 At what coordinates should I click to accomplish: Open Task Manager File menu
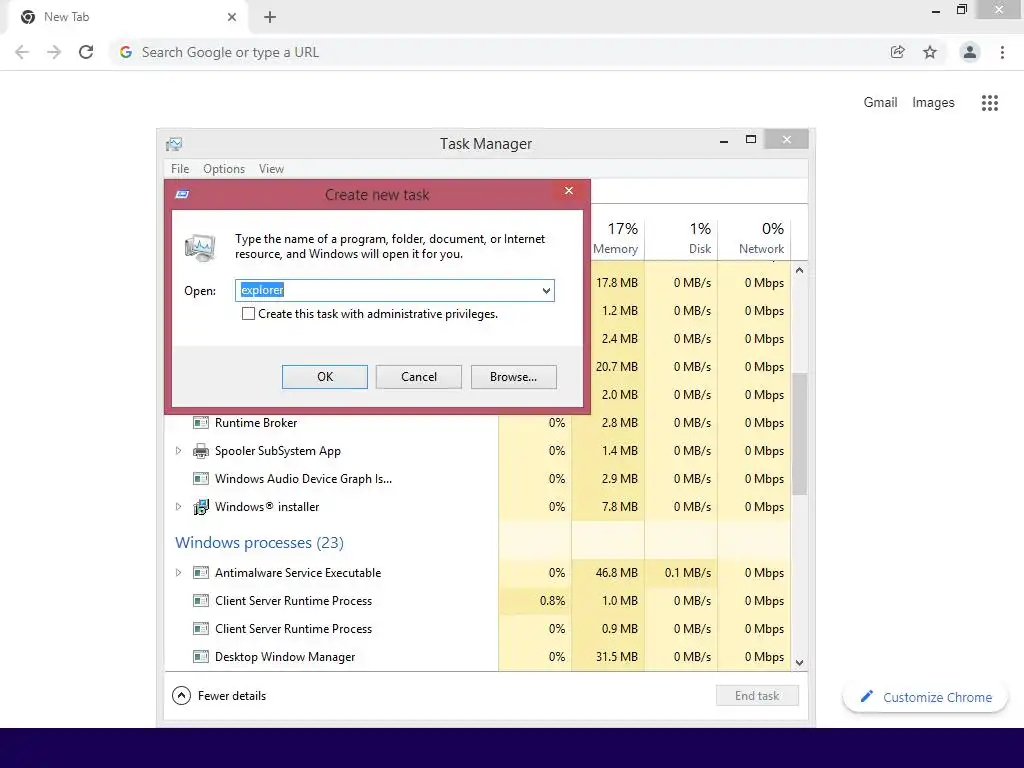(x=180, y=168)
